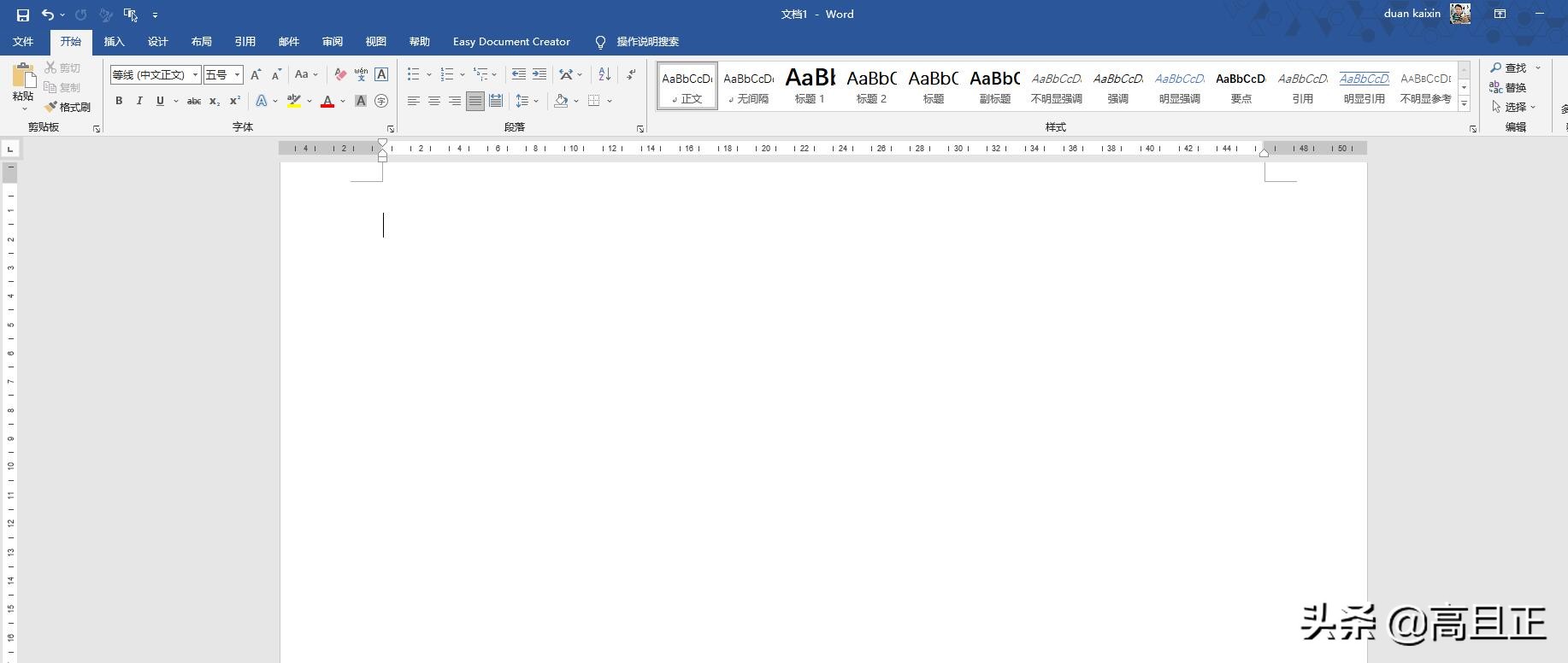
Task: Click the 替换 (Replace) button
Action: [1509, 87]
